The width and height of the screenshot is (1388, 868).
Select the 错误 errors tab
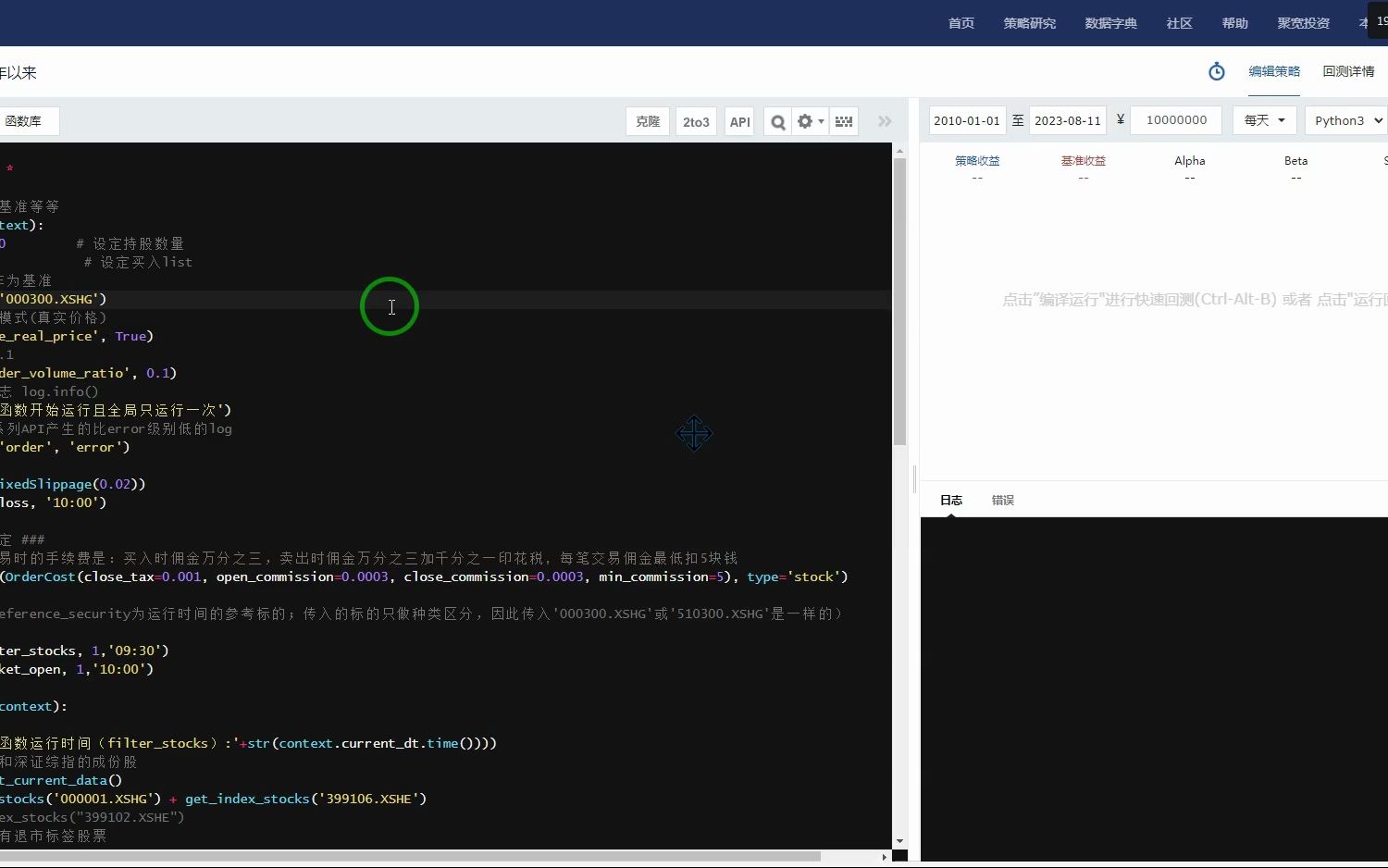pos(1003,500)
